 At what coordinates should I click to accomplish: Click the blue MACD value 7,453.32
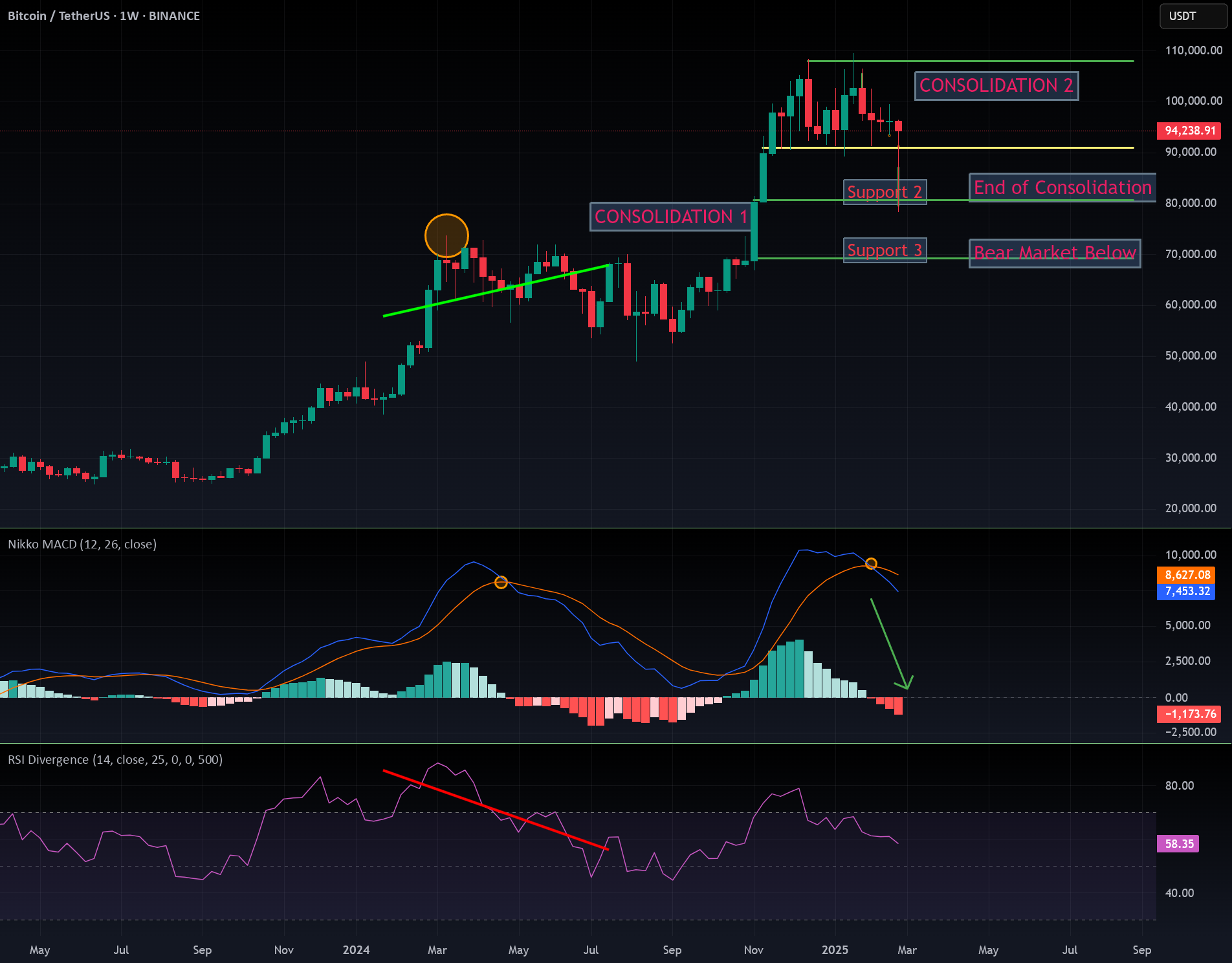(1187, 591)
